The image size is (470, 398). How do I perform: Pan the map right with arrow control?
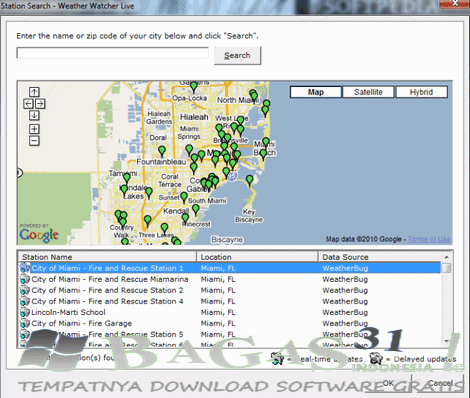(x=40, y=104)
